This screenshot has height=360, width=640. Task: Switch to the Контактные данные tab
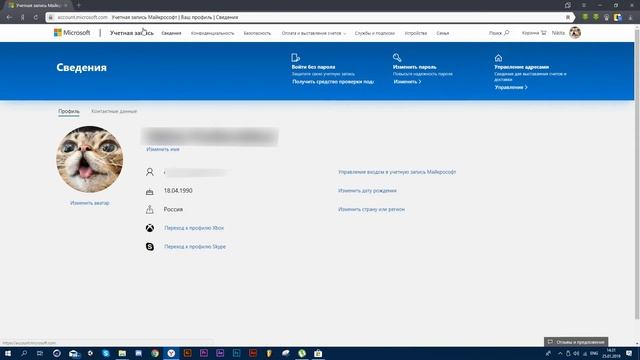114,111
